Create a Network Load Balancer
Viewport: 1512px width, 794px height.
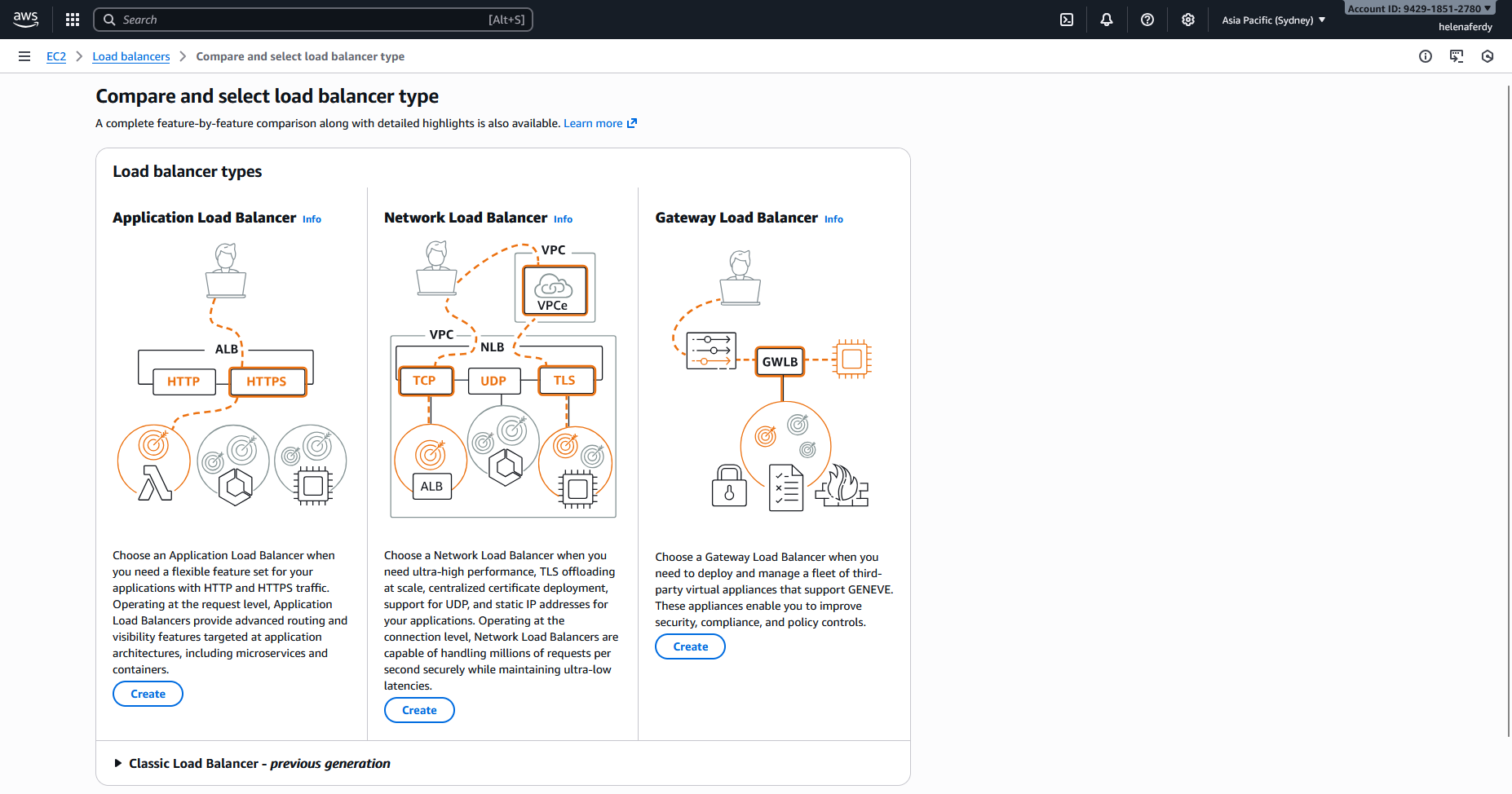419,710
